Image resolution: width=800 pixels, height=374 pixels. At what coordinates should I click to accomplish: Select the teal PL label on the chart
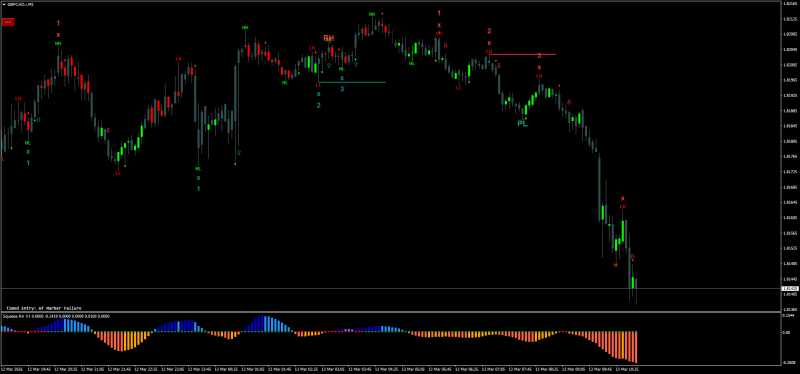[x=522, y=123]
